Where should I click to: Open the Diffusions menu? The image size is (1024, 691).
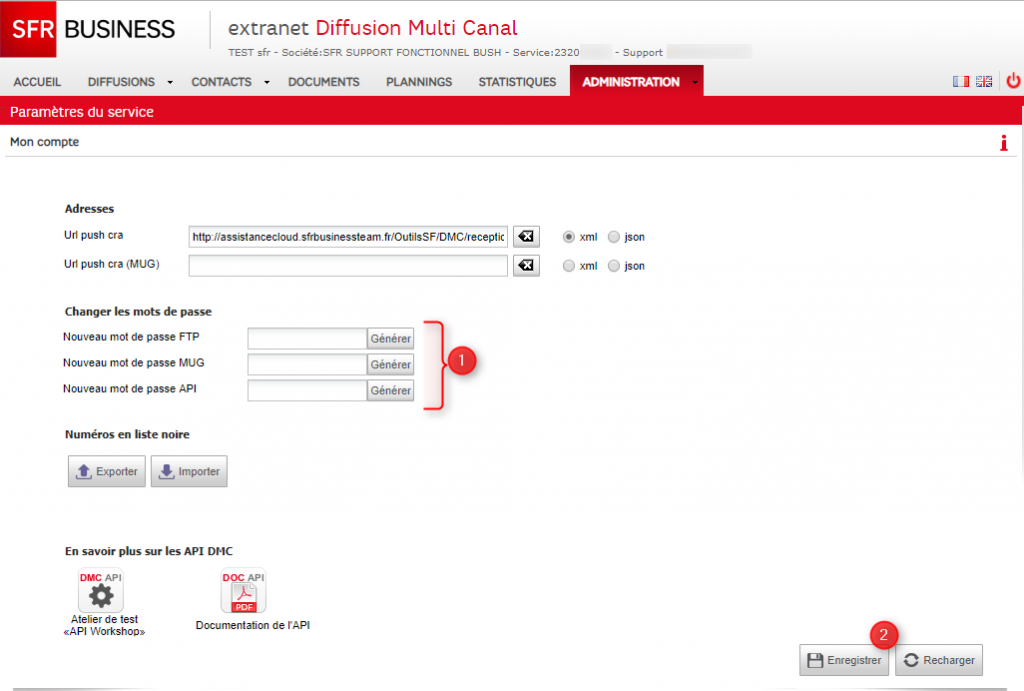coord(121,82)
